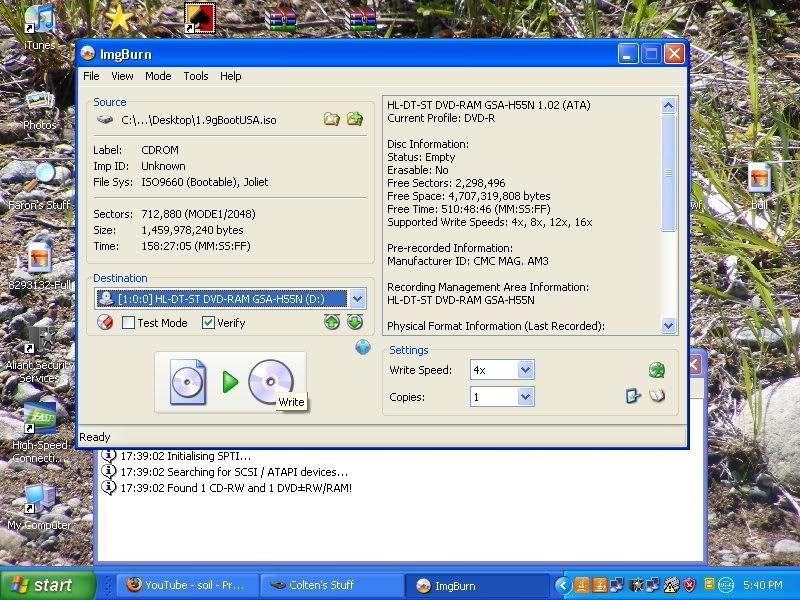Click the disc info scrollbar up arrow
Viewport: 800px width, 600px height.
[x=668, y=106]
